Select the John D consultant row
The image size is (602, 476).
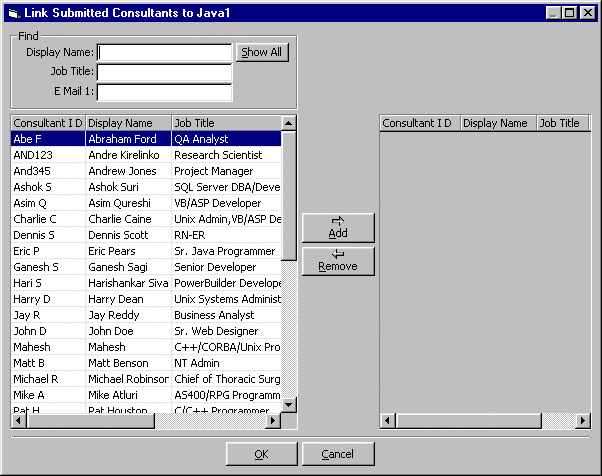(x=146, y=331)
